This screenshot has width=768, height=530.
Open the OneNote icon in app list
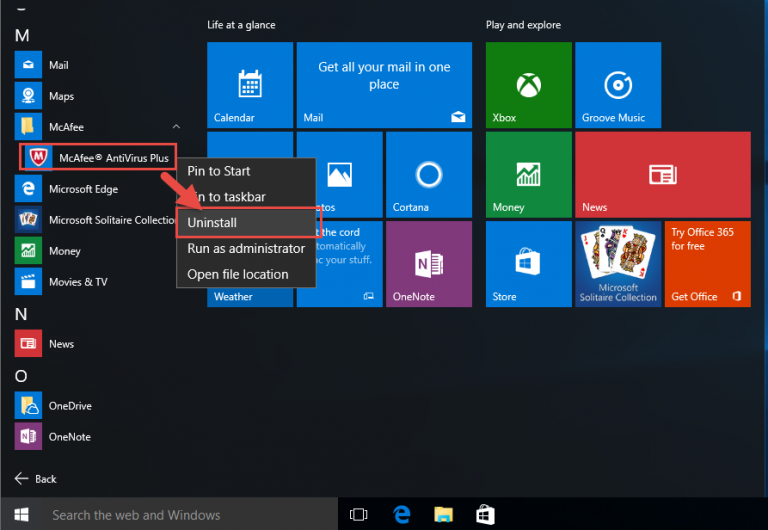(x=28, y=436)
